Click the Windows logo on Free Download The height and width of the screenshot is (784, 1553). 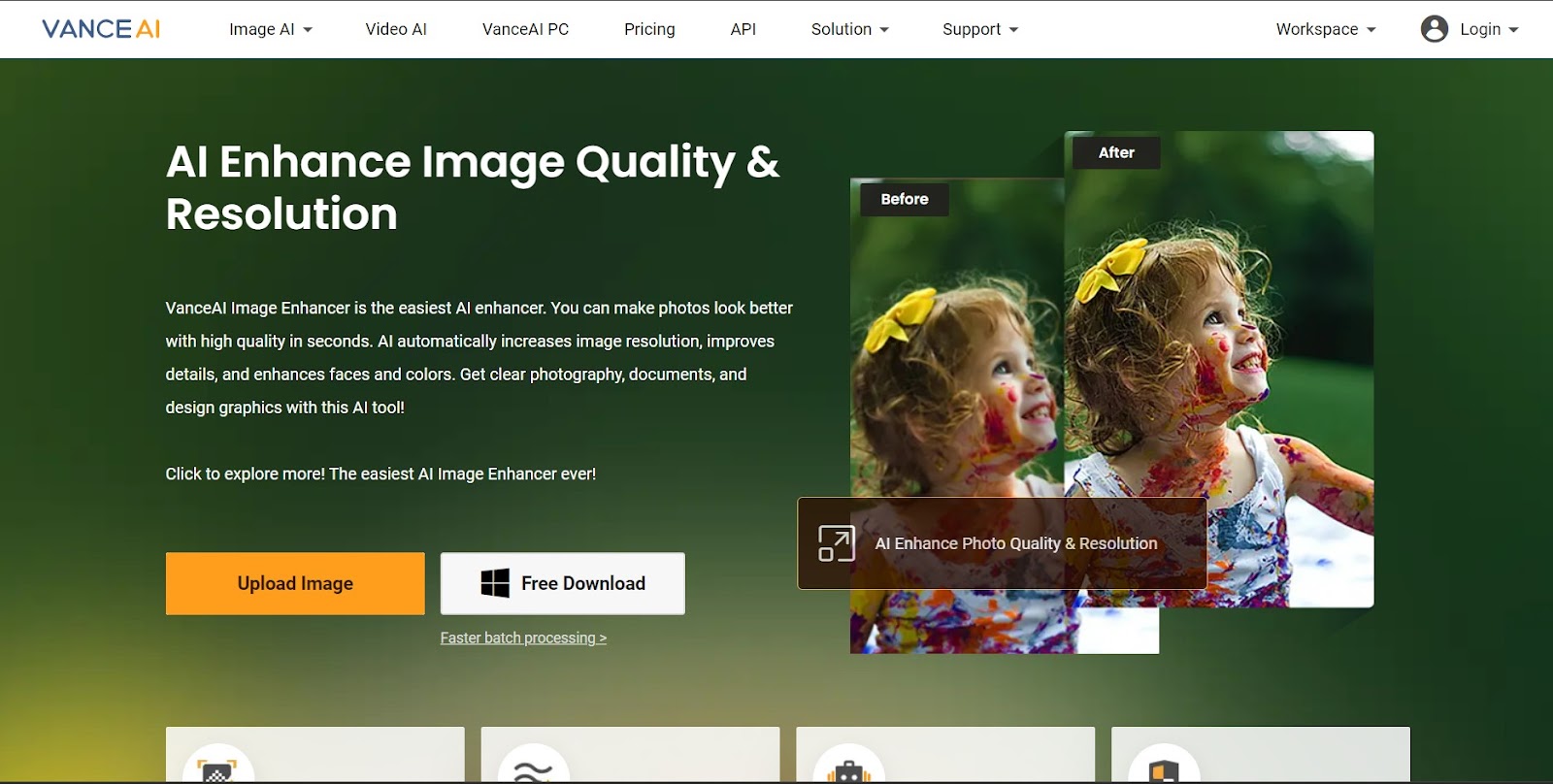(x=495, y=583)
